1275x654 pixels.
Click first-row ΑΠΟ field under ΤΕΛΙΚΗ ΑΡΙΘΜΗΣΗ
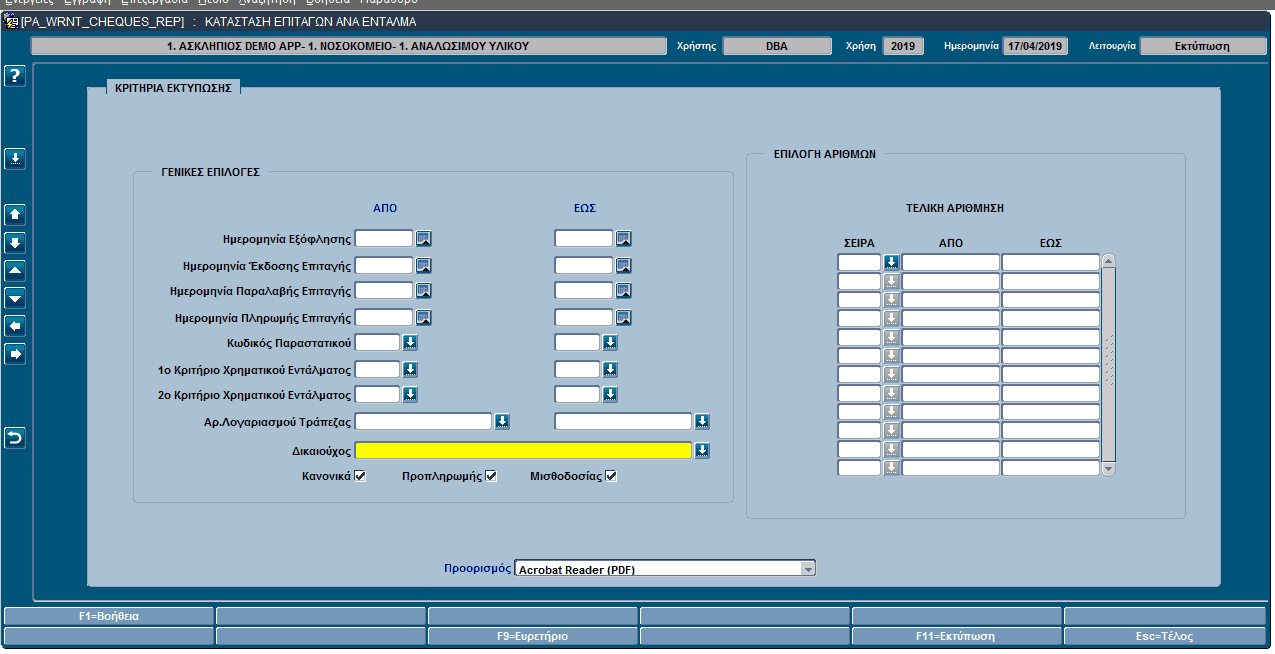(951, 262)
